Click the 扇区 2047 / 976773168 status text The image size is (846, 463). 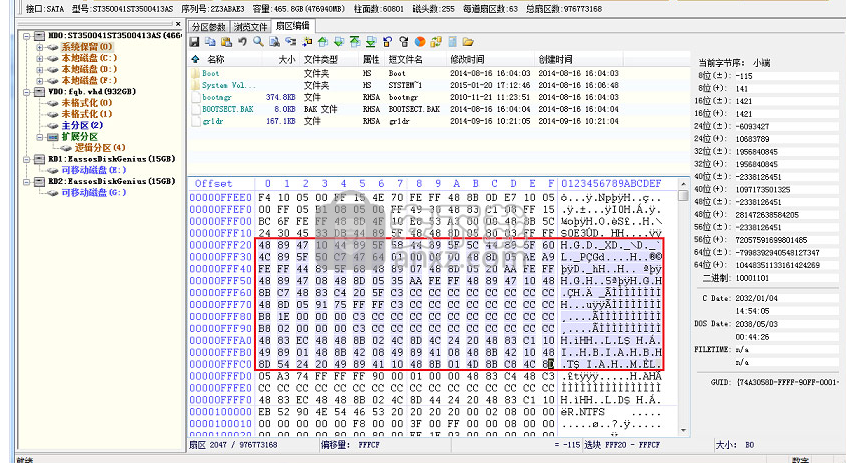(233, 445)
